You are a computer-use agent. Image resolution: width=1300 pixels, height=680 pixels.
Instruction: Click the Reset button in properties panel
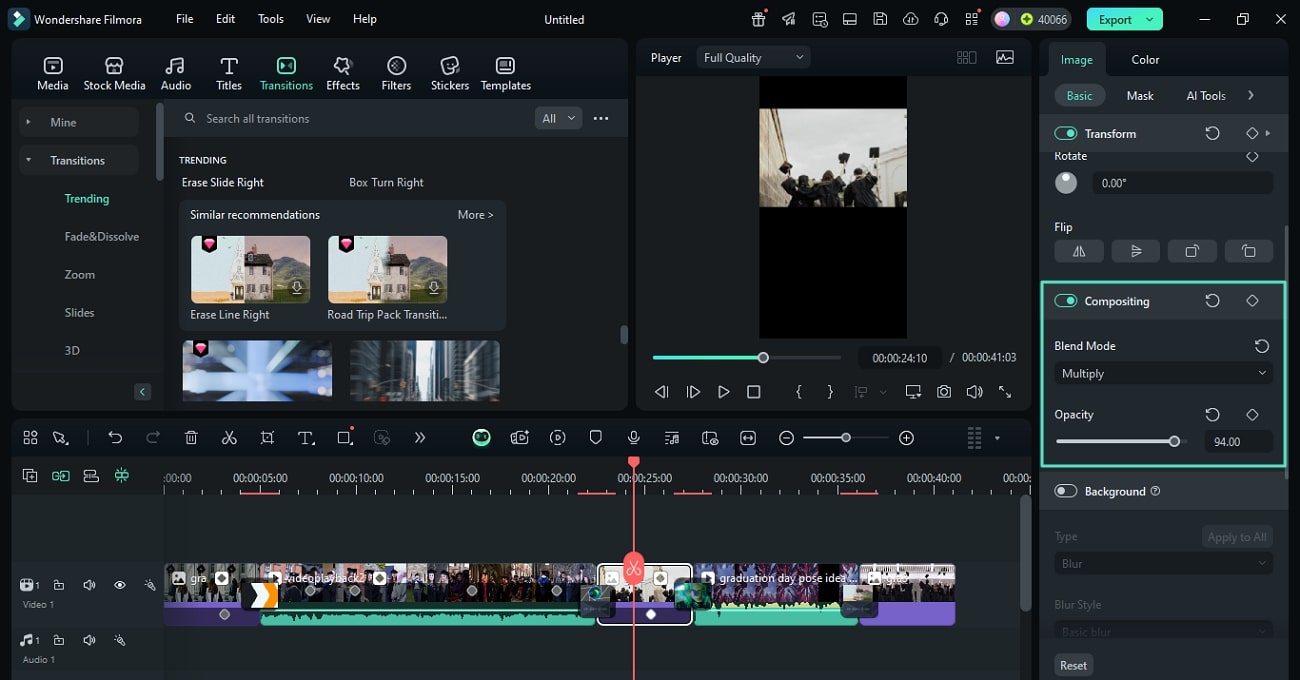click(1073, 665)
